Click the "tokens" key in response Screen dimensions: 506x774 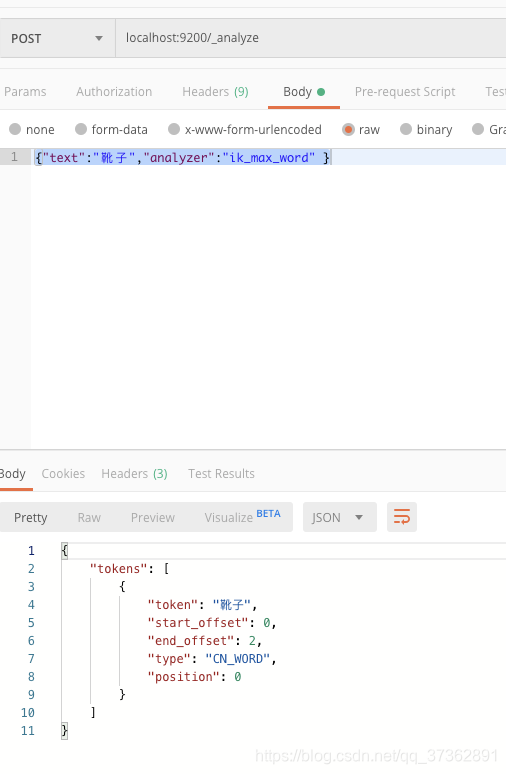pos(118,569)
